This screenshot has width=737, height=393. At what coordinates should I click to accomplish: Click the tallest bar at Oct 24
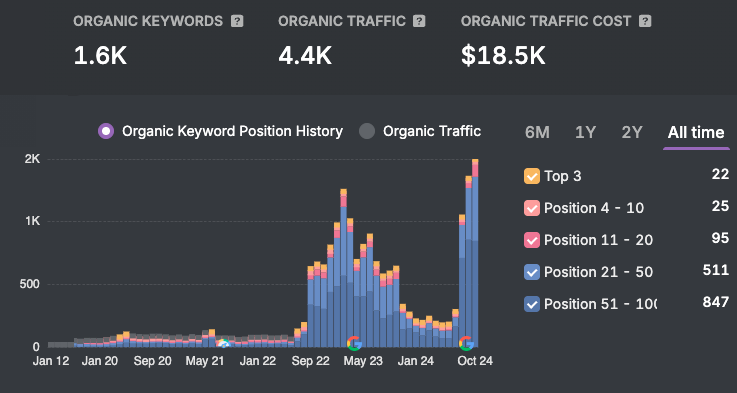tap(475, 253)
